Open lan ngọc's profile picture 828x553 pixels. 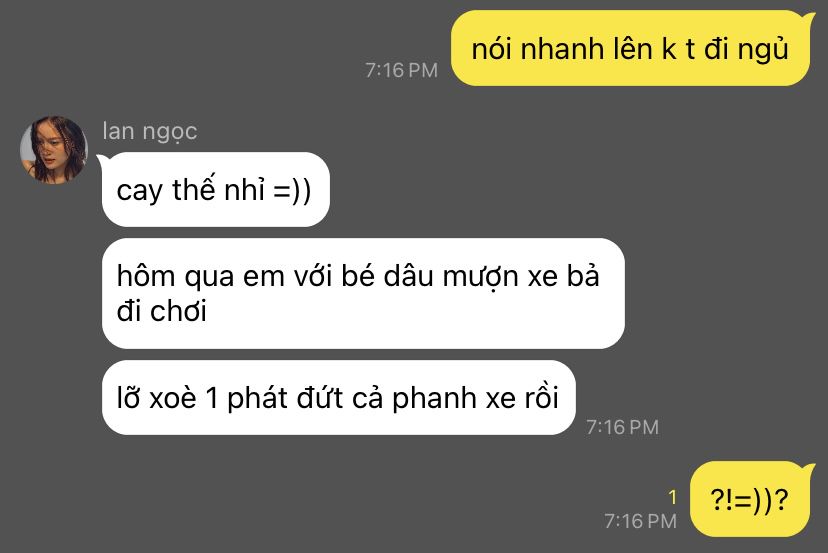[x=54, y=149]
